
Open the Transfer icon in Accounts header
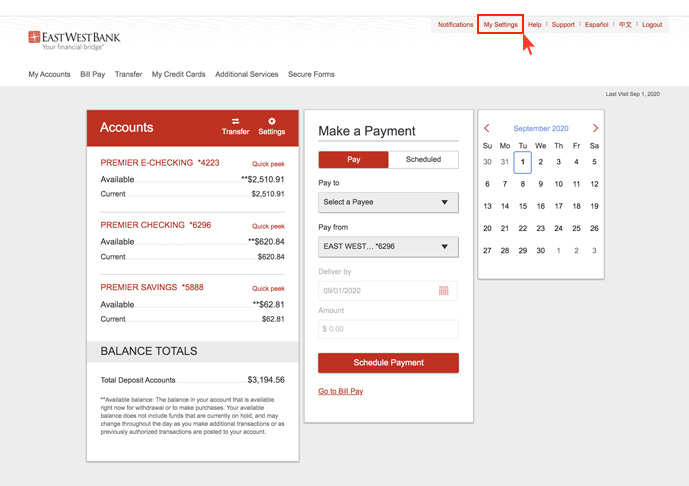236,127
